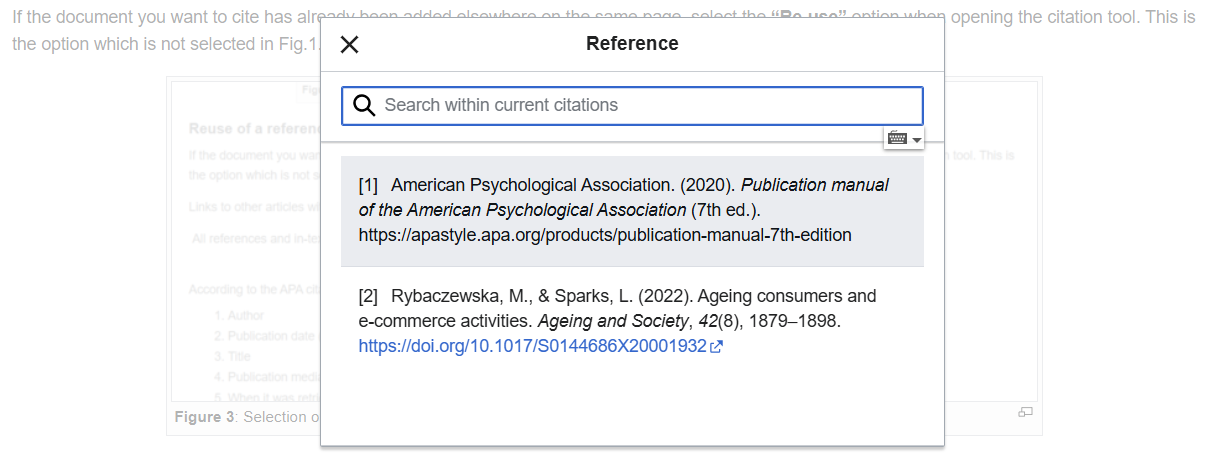Click the [1] citation number
The height and width of the screenshot is (456, 1212).
point(368,185)
